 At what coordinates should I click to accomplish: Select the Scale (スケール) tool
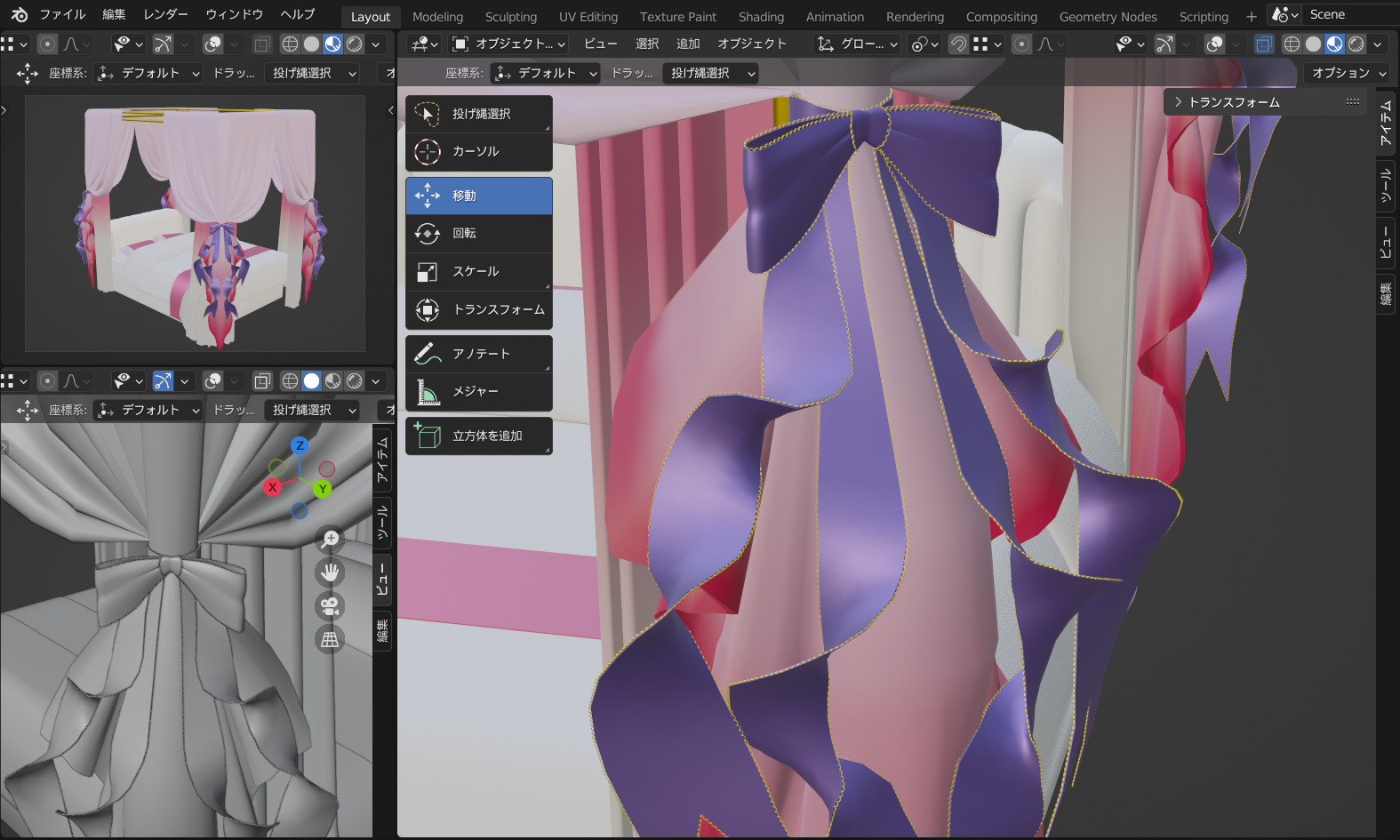[x=478, y=272]
